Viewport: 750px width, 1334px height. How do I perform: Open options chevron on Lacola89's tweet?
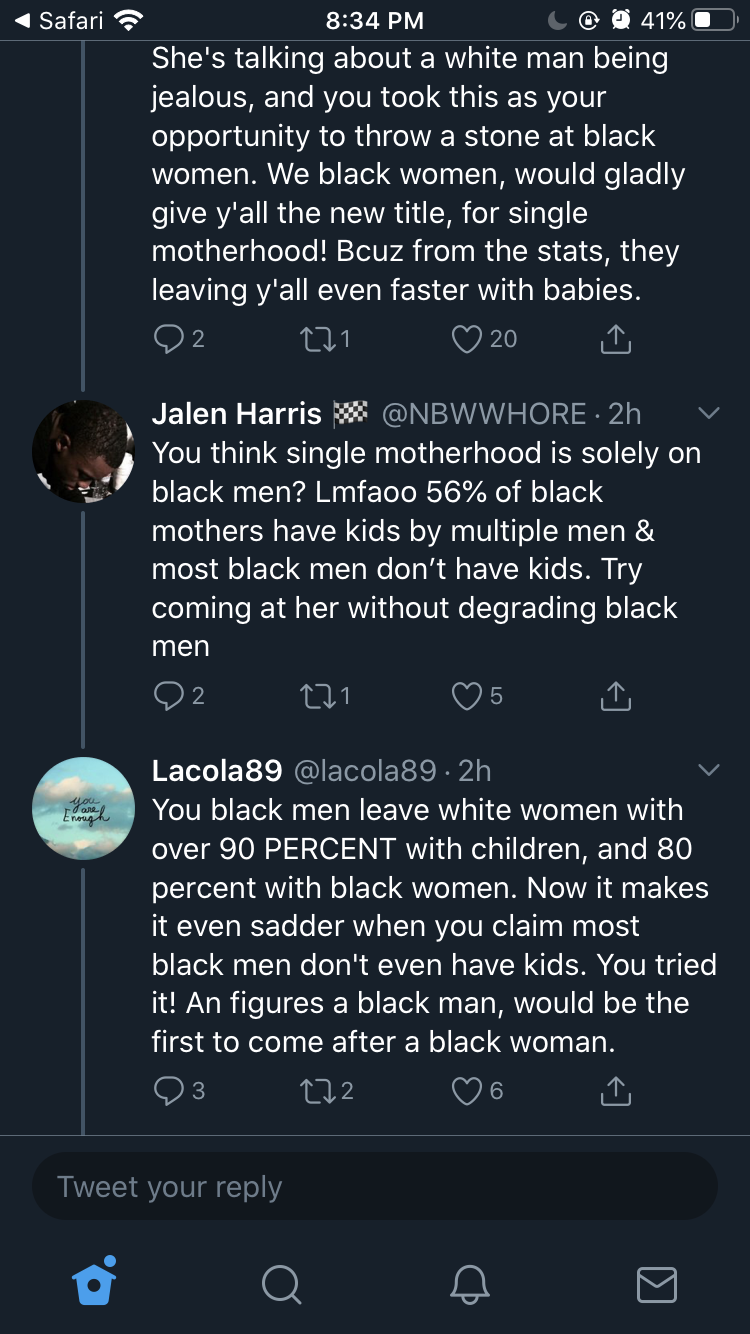point(708,770)
